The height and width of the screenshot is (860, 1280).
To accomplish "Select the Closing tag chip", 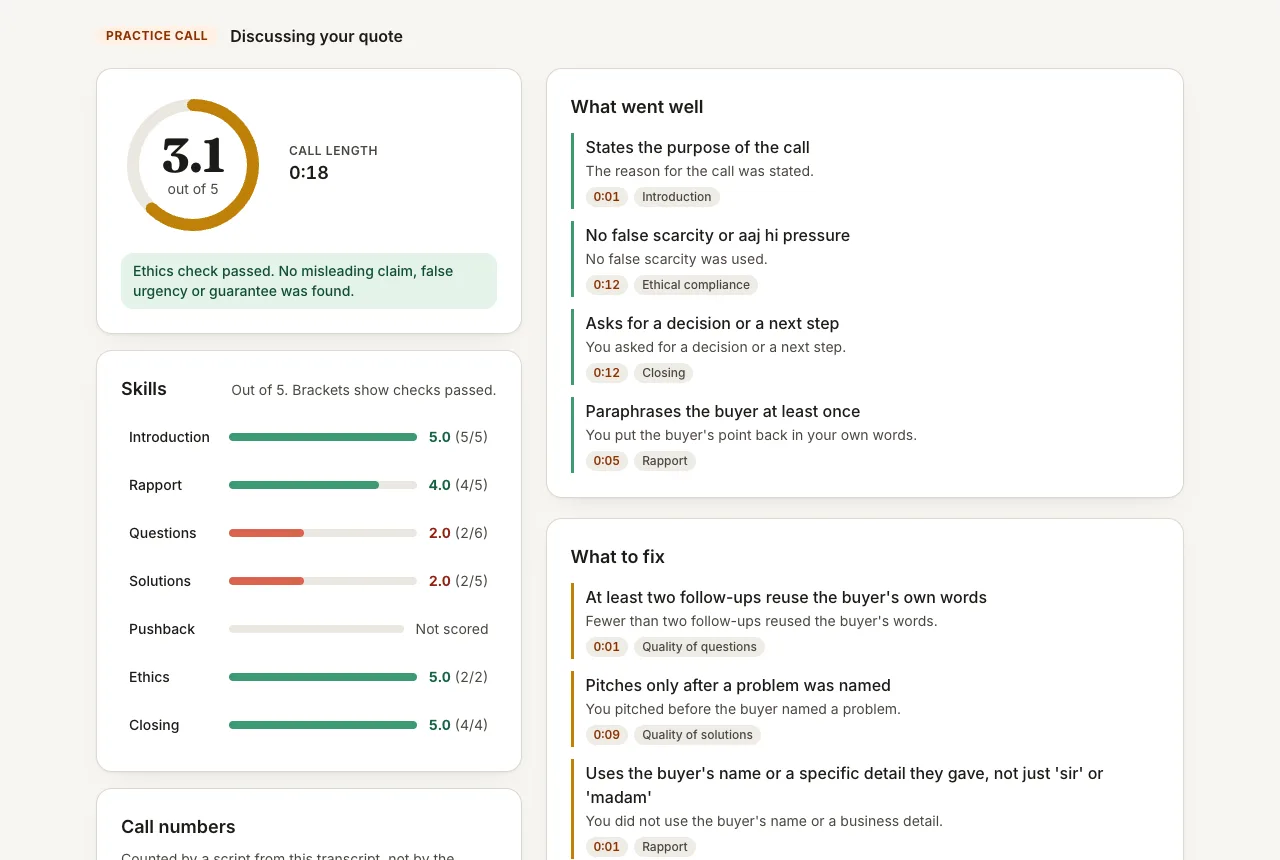I will (x=664, y=373).
